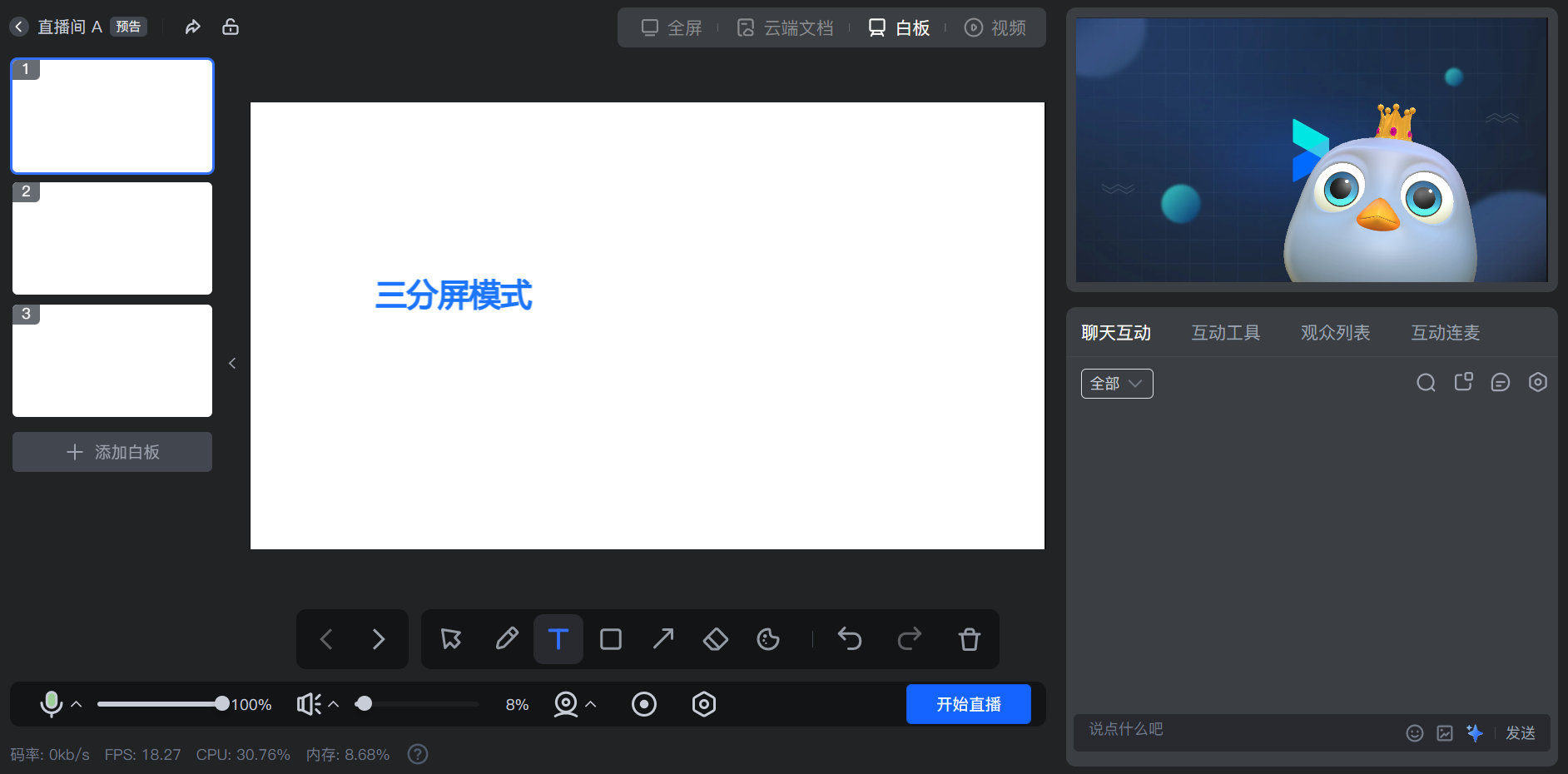Select the pencil drawing tool
Image resolution: width=1568 pixels, height=774 pixels.
click(x=506, y=639)
